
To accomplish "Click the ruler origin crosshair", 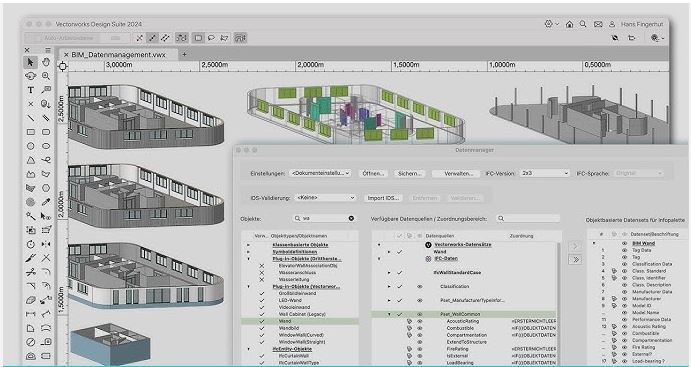I will pyautogui.click(x=63, y=66).
